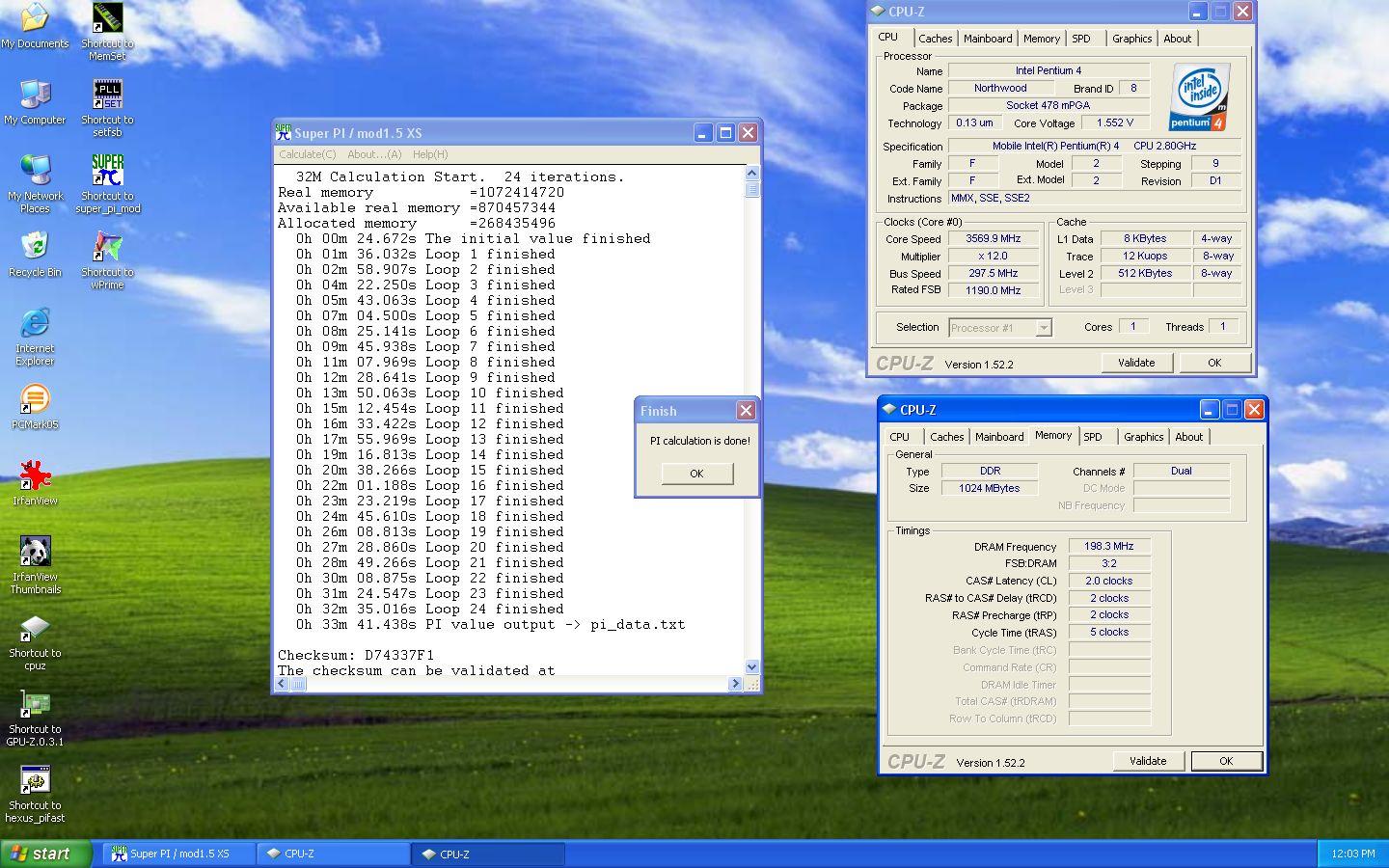Switch to Graphics tab in top CPU-Z
The width and height of the screenshot is (1389, 868).
point(1131,39)
